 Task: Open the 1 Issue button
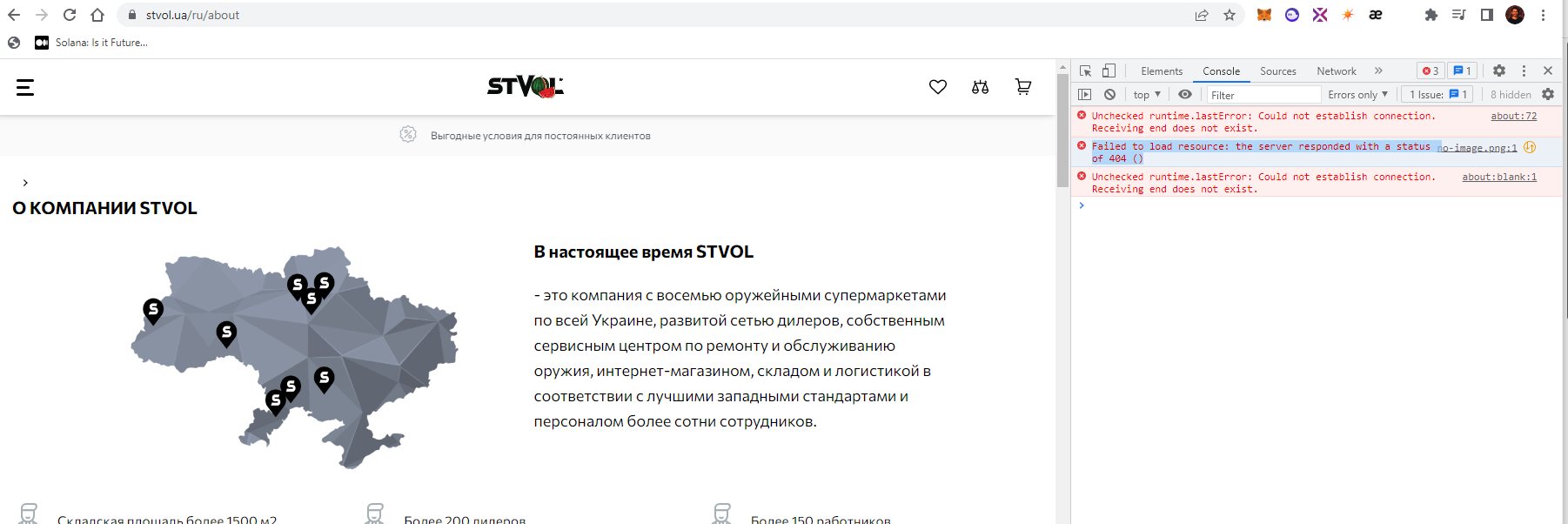tap(1438, 95)
